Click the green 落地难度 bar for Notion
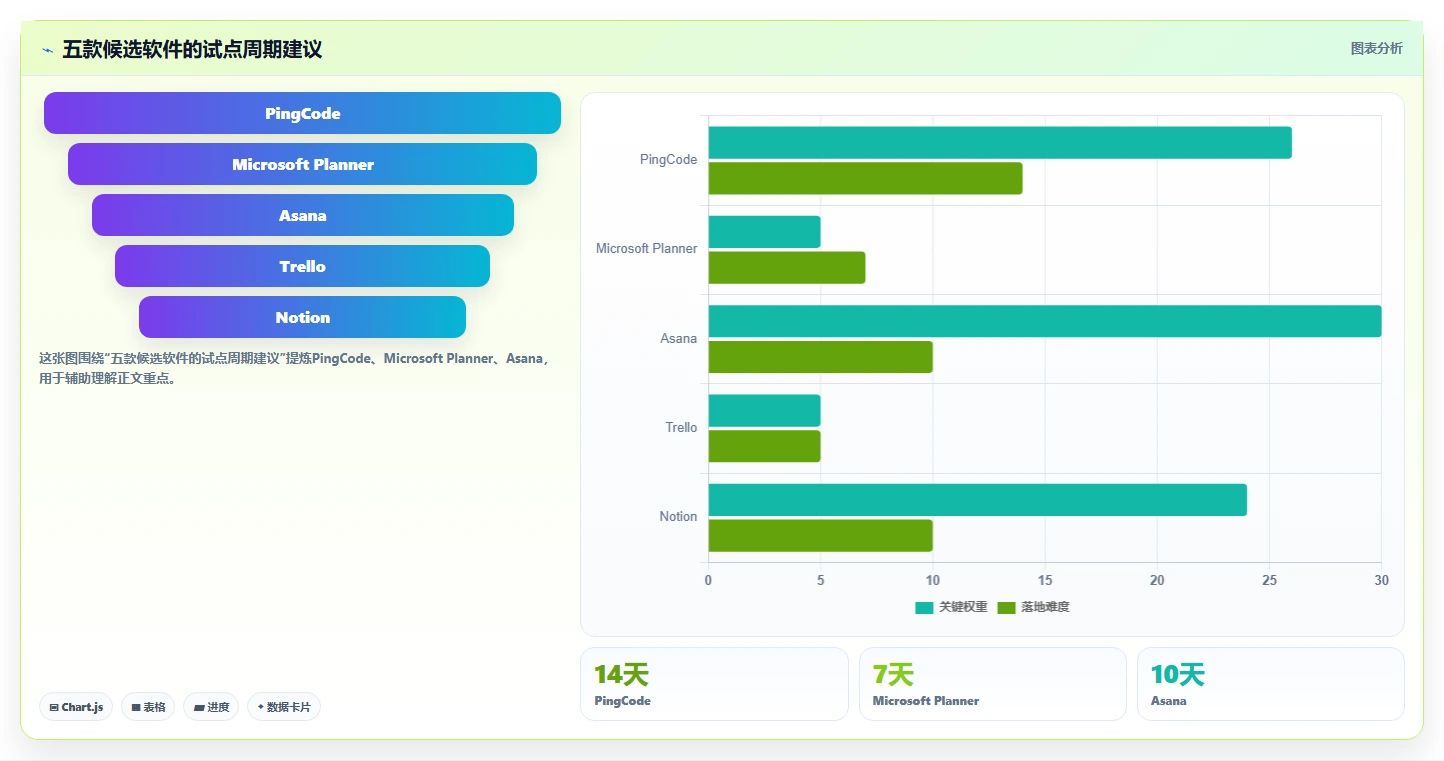1444x761 pixels. 820,536
